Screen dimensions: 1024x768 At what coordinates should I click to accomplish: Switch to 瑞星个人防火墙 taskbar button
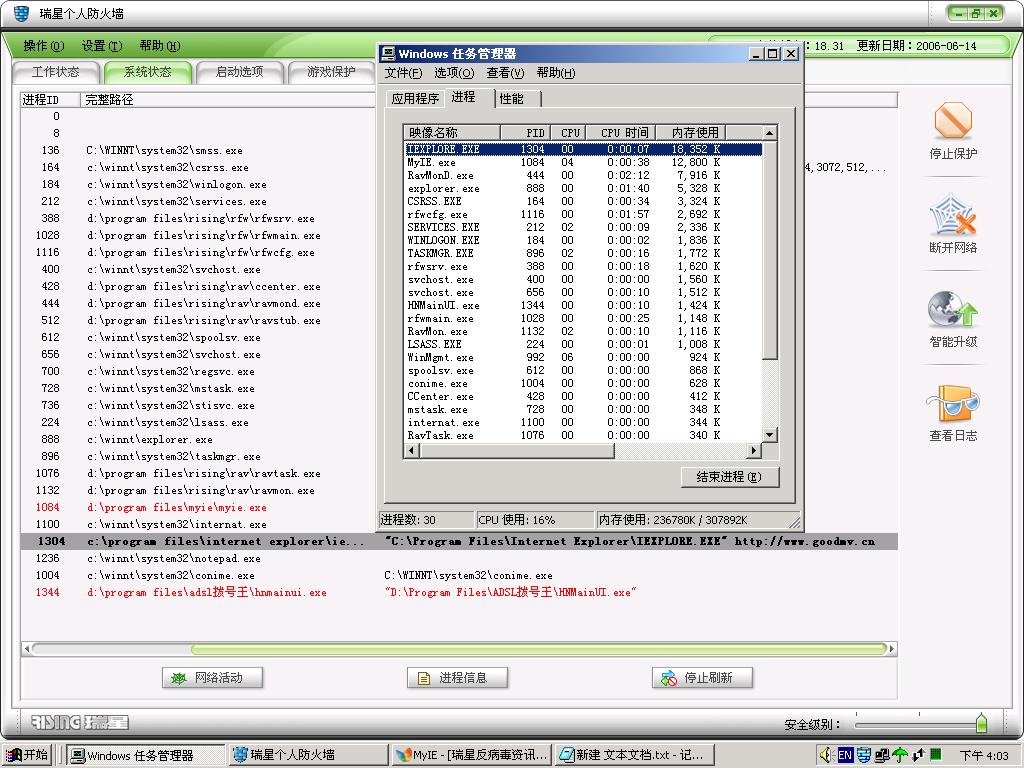pos(308,755)
